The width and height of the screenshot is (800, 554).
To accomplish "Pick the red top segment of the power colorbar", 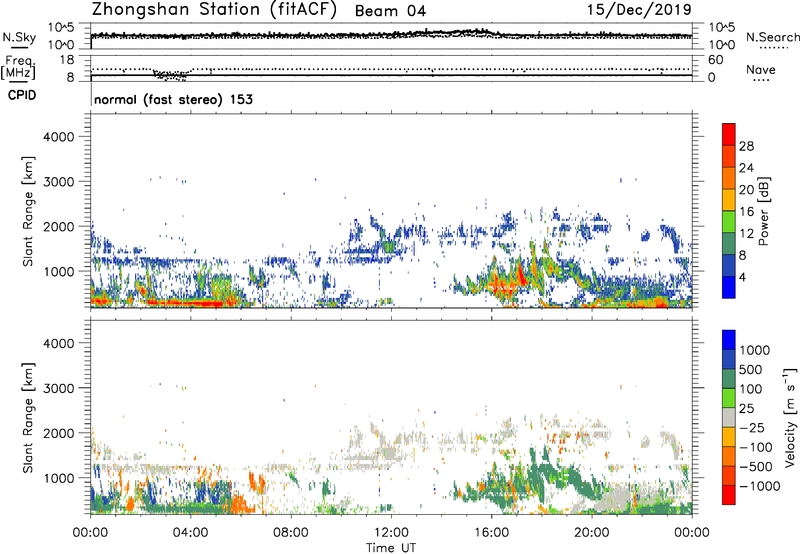I will point(729,134).
